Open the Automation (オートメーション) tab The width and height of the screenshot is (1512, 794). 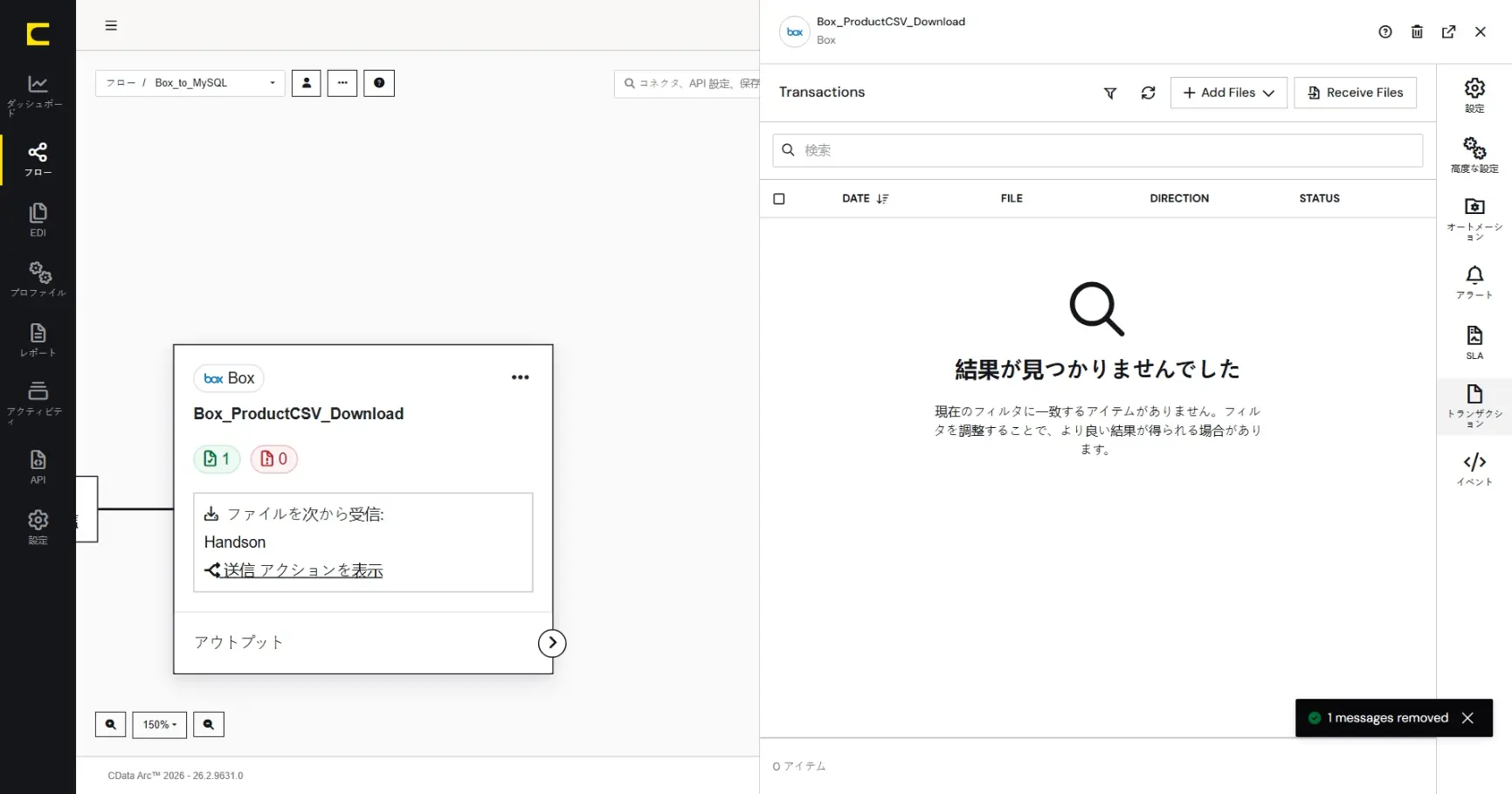1474,218
